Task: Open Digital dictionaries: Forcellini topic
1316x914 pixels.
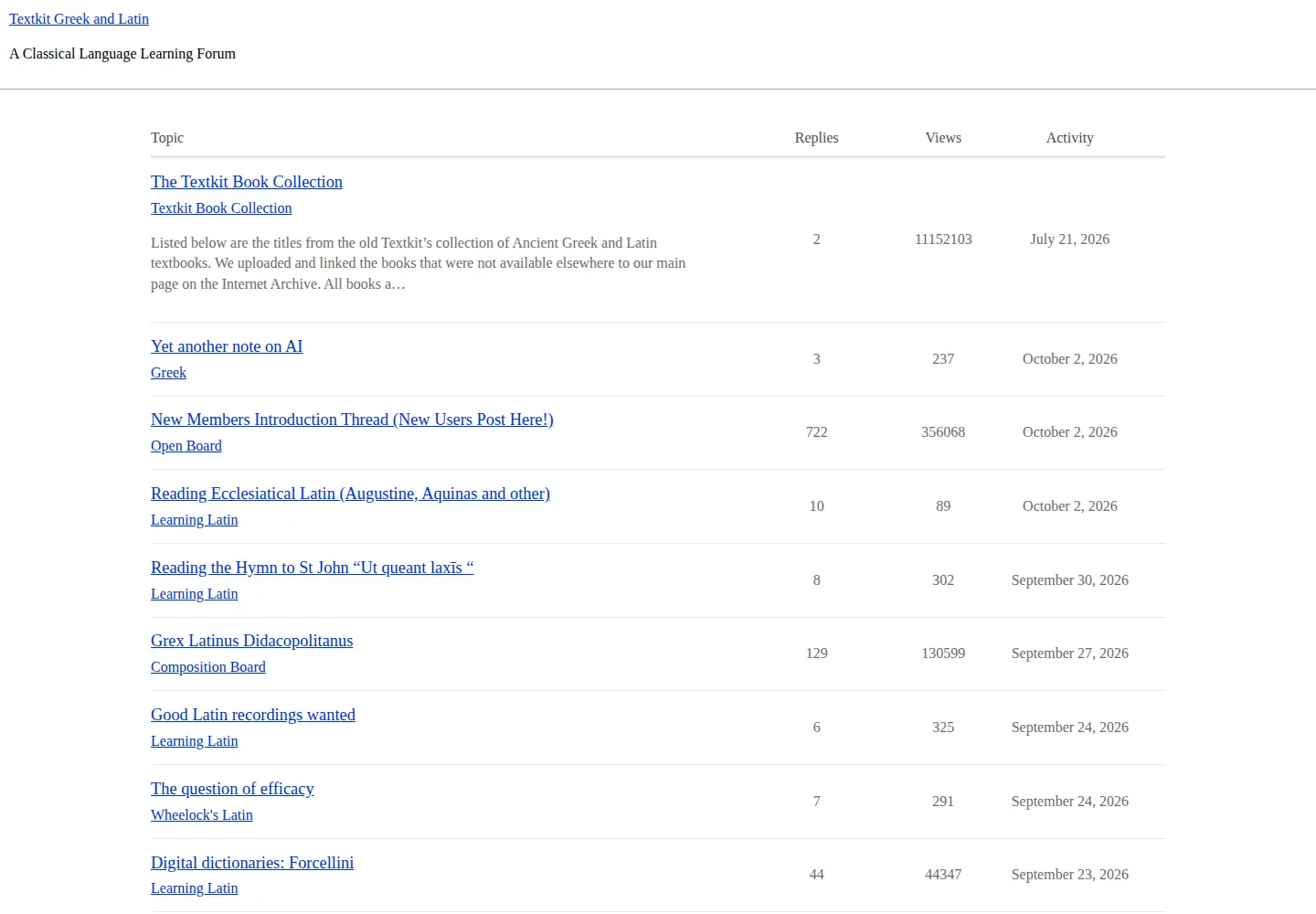Action: 252,863
